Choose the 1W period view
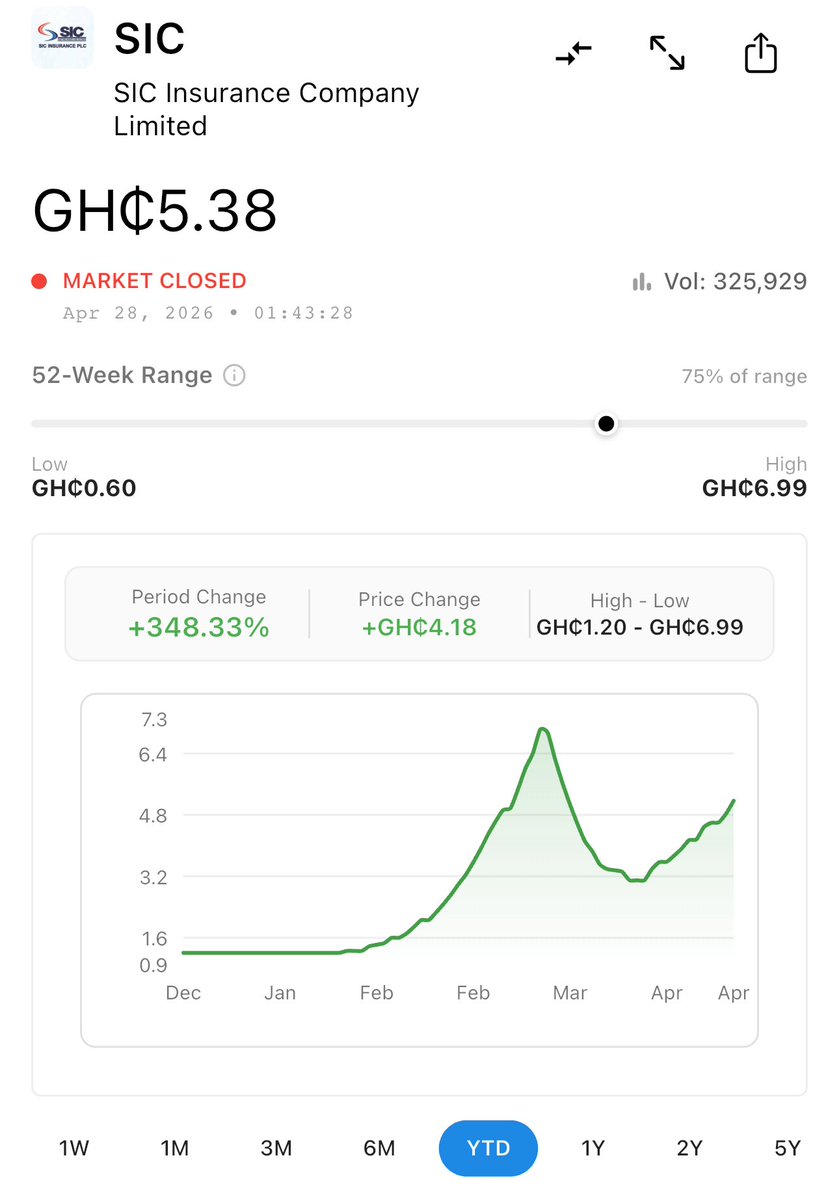Screen dimensions: 839x1199 [x=73, y=1148]
